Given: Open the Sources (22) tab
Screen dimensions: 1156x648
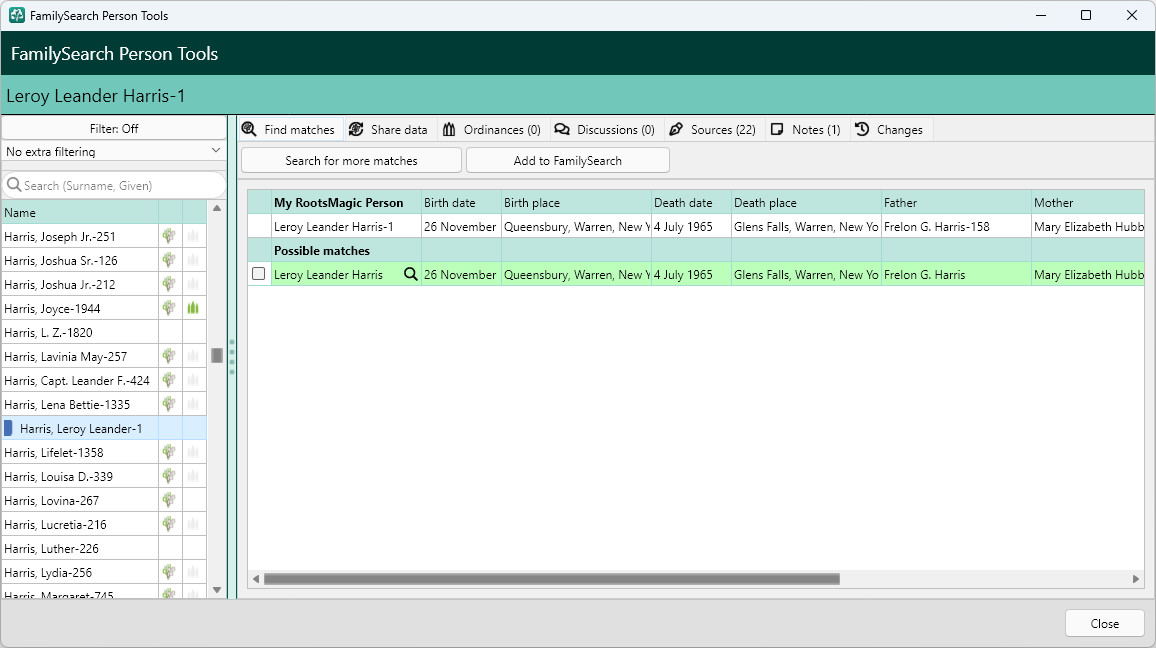Looking at the screenshot, I should point(713,130).
